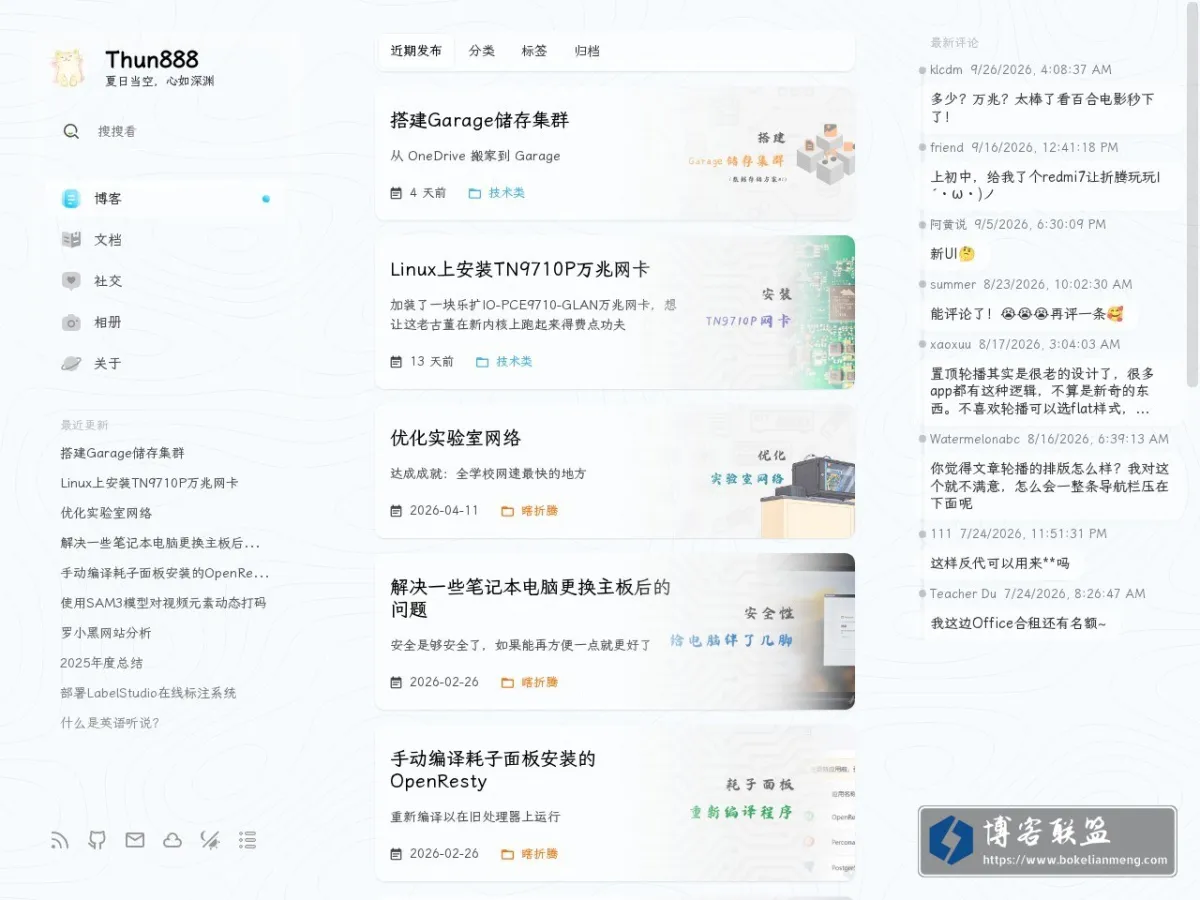Click the 博客联盟 banner
Screen dimensions: 1200x900
1047,841
